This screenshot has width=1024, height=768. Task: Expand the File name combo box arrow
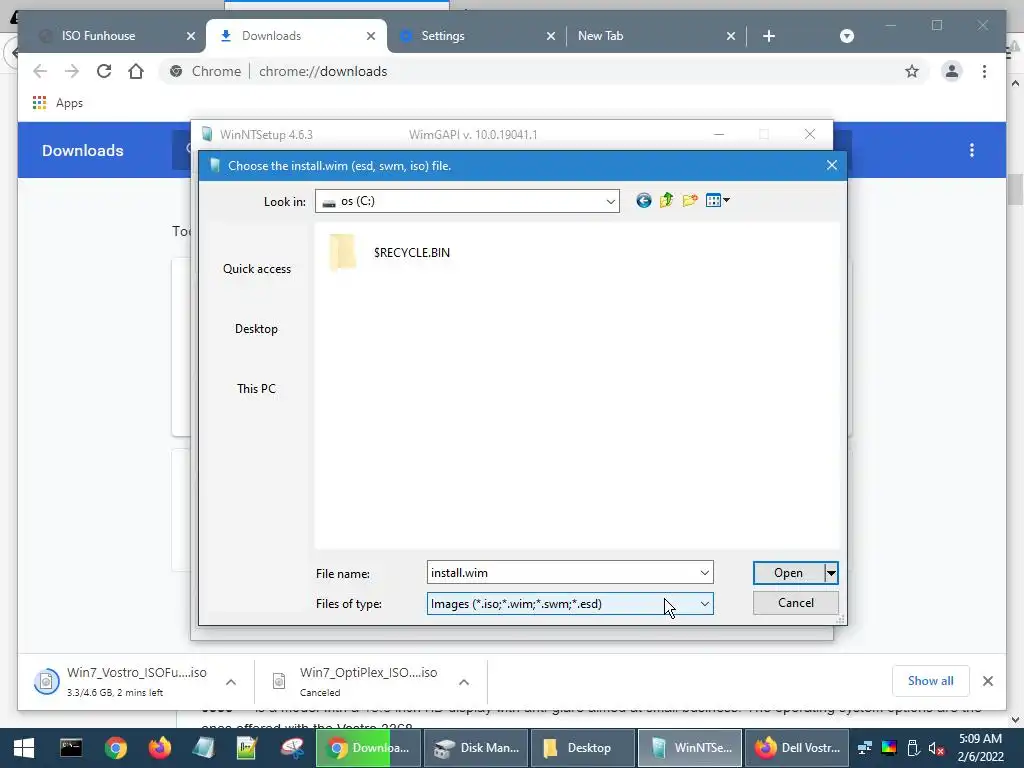(704, 573)
